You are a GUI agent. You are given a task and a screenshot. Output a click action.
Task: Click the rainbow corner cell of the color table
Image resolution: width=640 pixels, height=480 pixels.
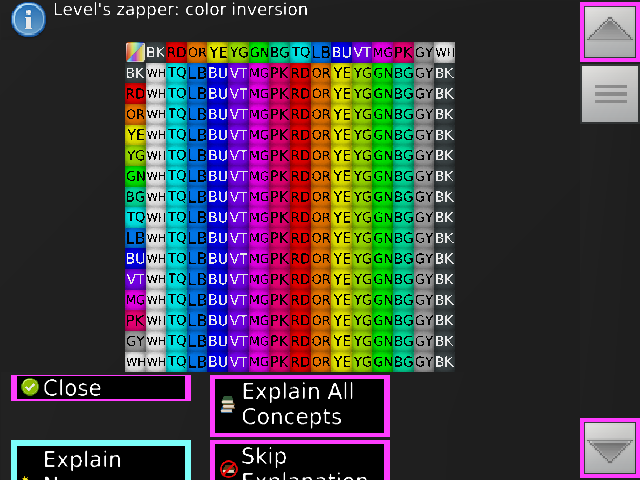pyautogui.click(x=135, y=52)
